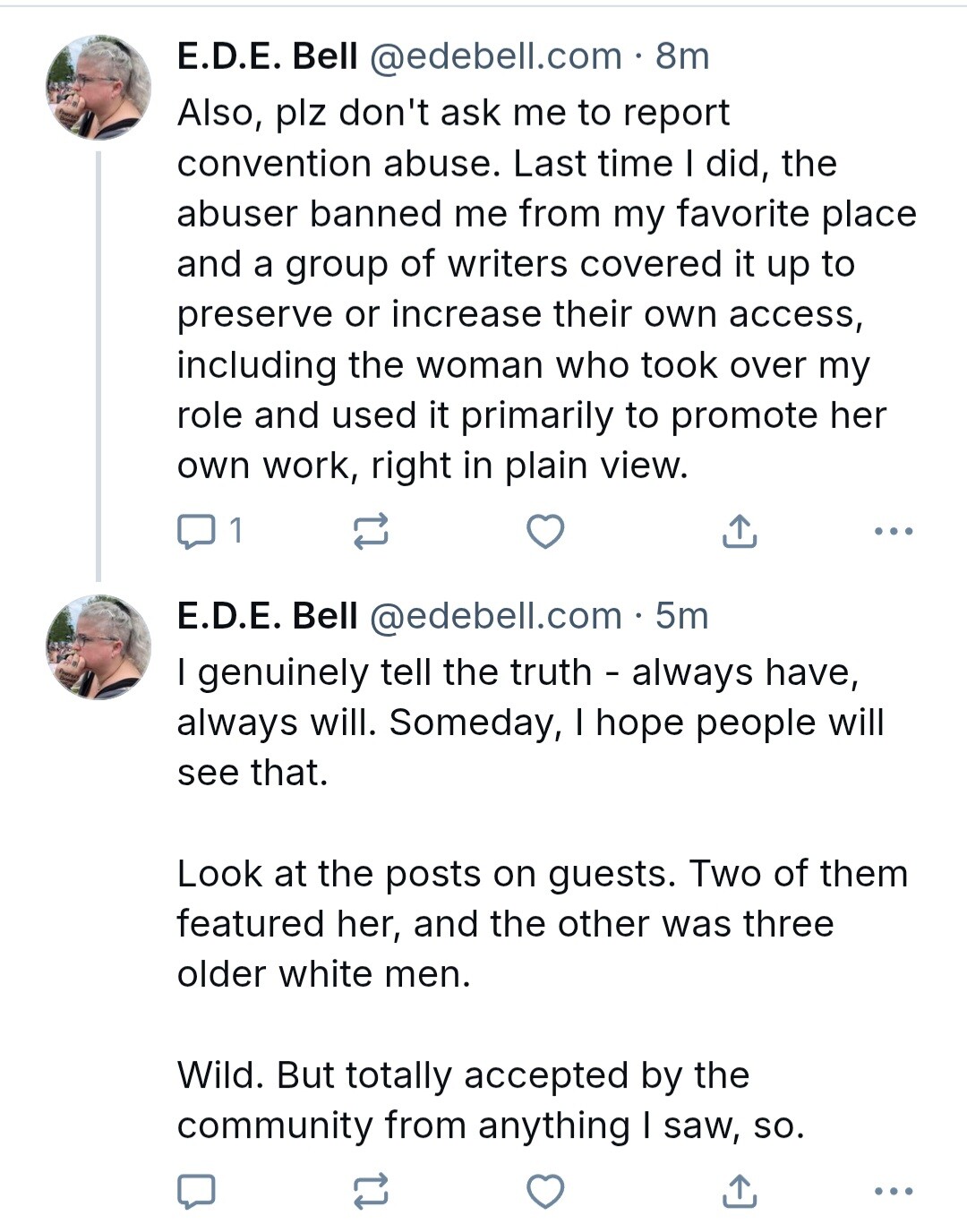Repost the convention abuse post

pos(371,532)
